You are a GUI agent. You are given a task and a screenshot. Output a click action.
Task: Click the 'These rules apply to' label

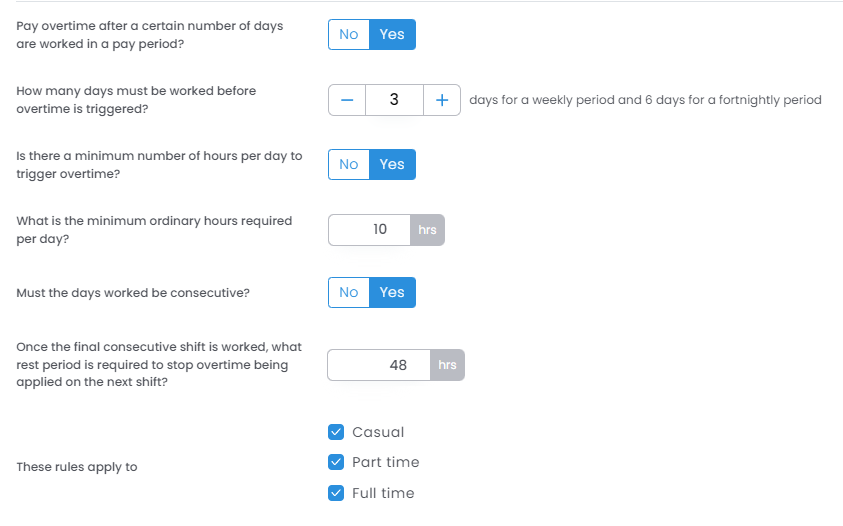tap(77, 467)
